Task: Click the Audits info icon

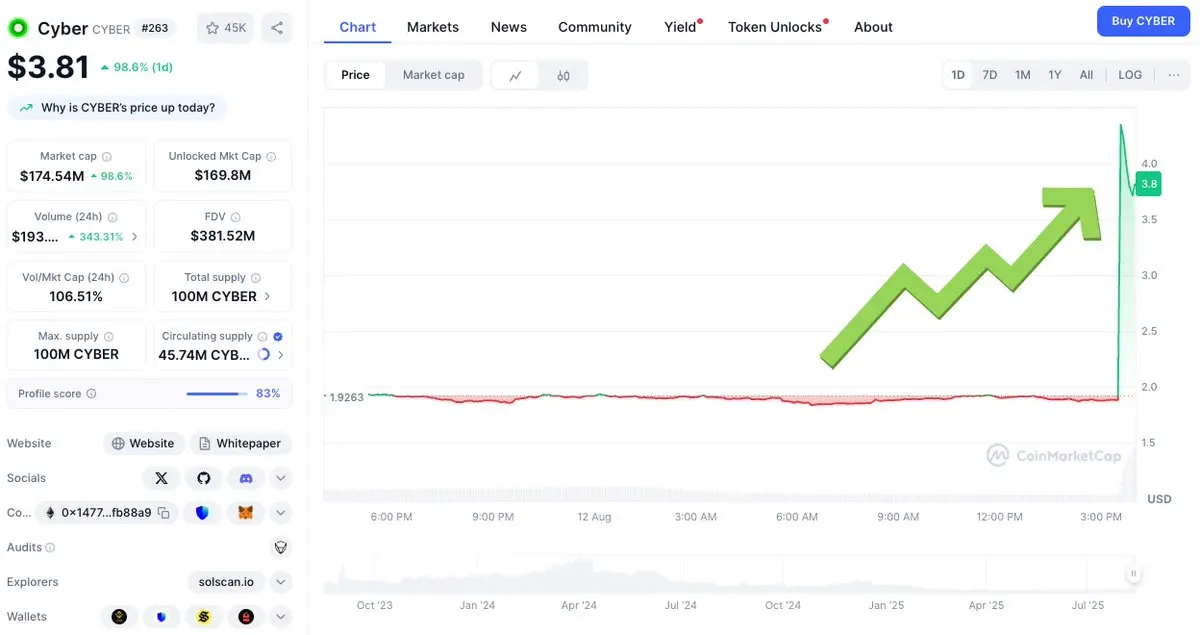Action: [x=50, y=548]
